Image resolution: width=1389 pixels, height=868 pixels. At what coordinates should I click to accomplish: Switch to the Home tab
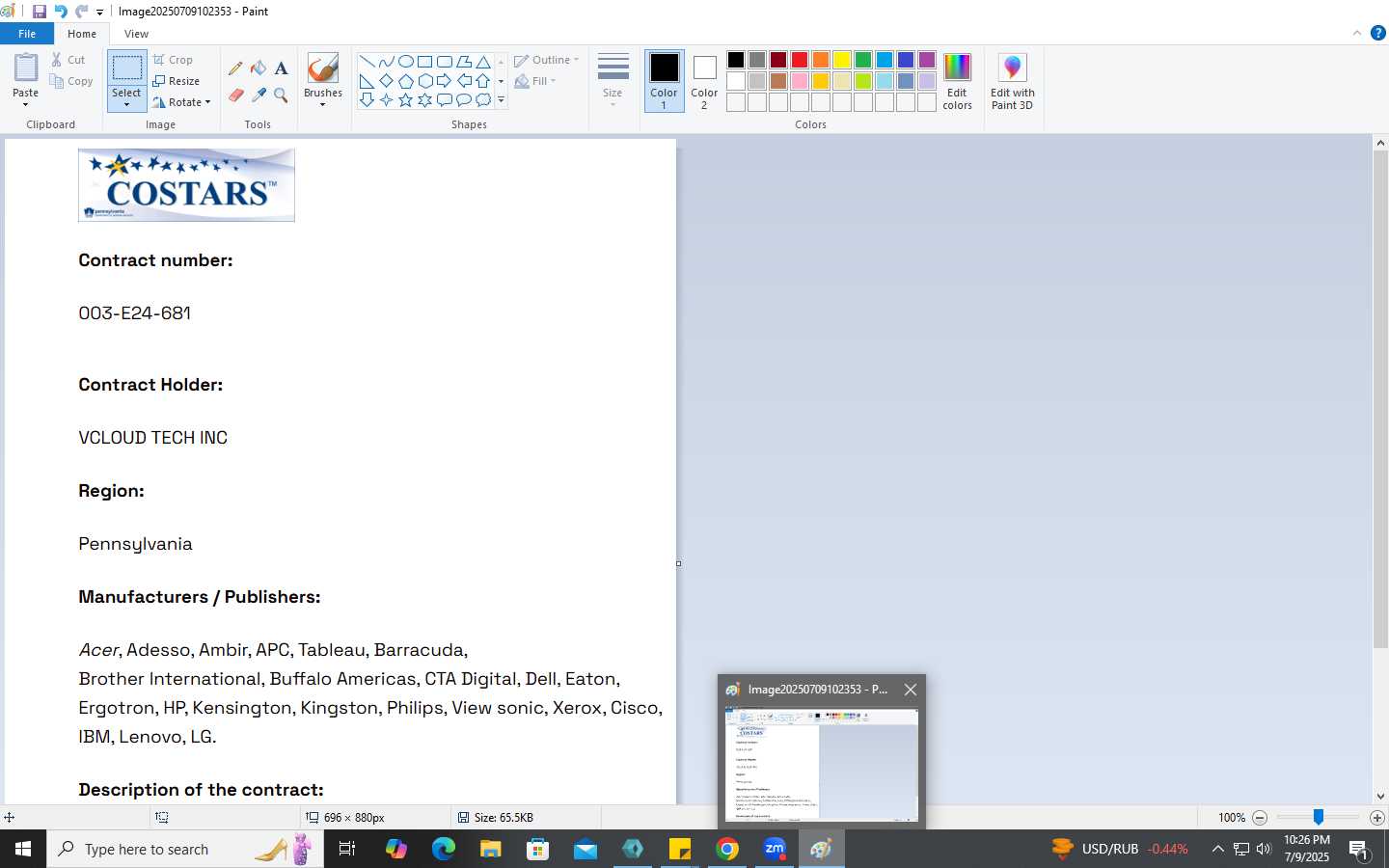(x=82, y=34)
